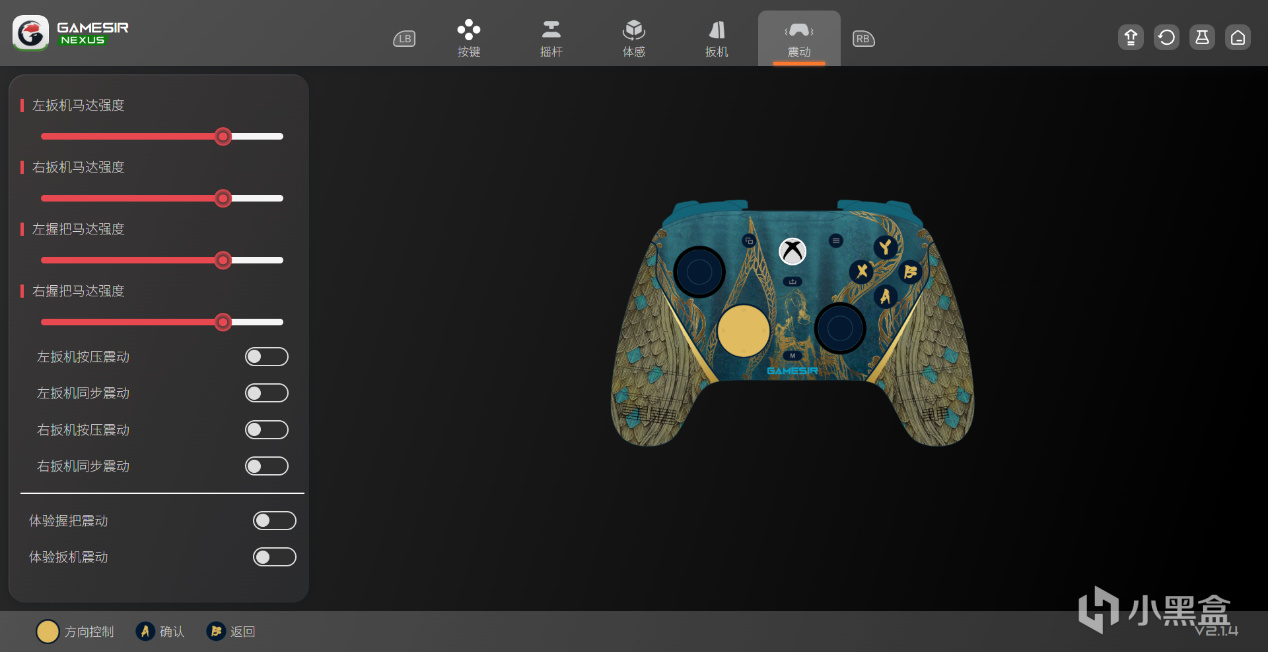Click the 左扳机按压震动 label
Image resolution: width=1268 pixels, height=652 pixels.
[x=83, y=357]
